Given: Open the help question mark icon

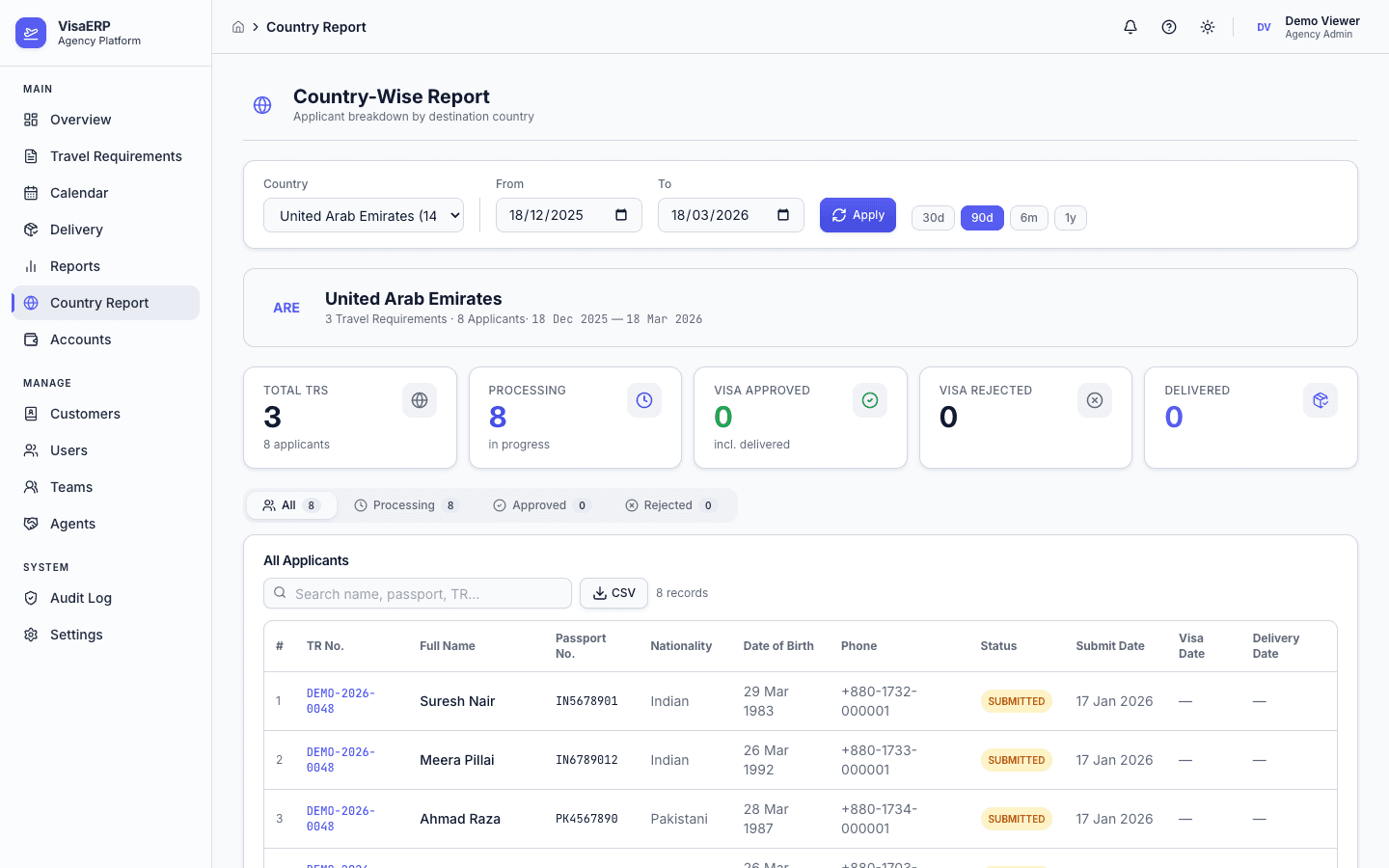Looking at the screenshot, I should [1168, 27].
